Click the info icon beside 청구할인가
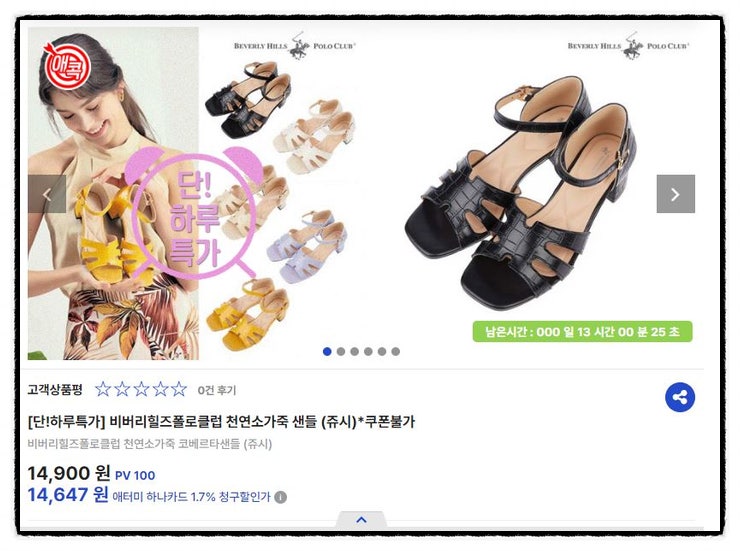 280,497
